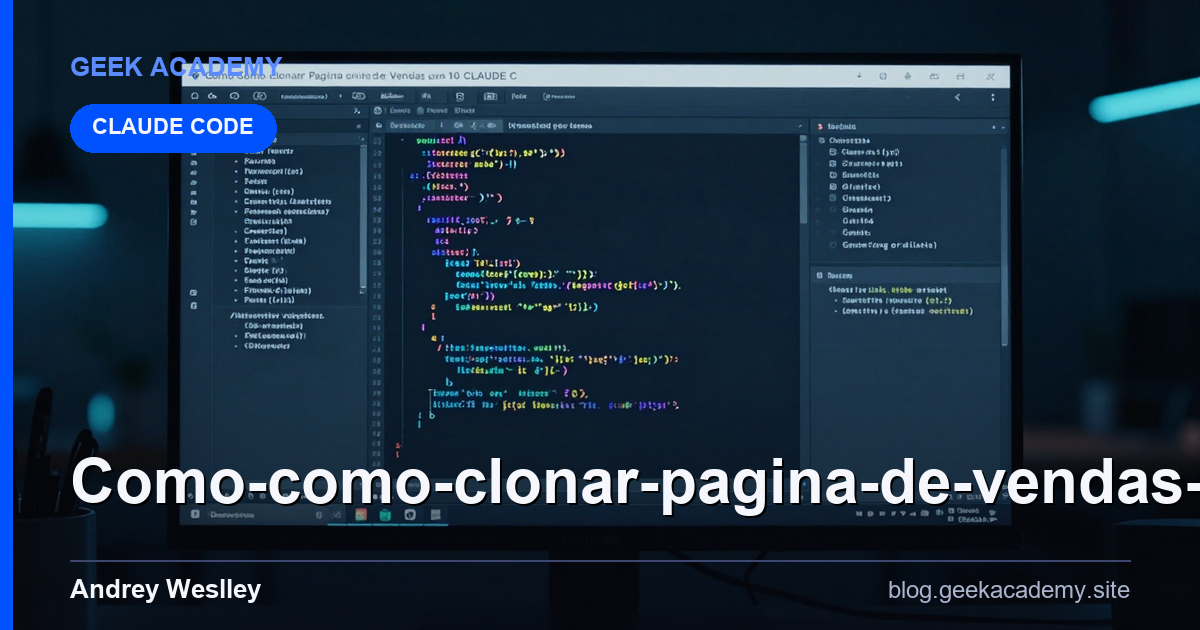Open the blog.geekacademy.site link

1009,590
